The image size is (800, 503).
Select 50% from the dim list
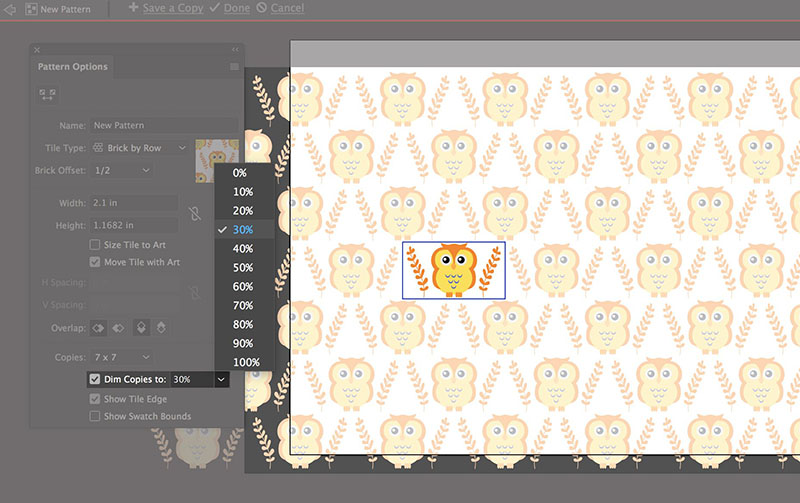pyautogui.click(x=244, y=267)
